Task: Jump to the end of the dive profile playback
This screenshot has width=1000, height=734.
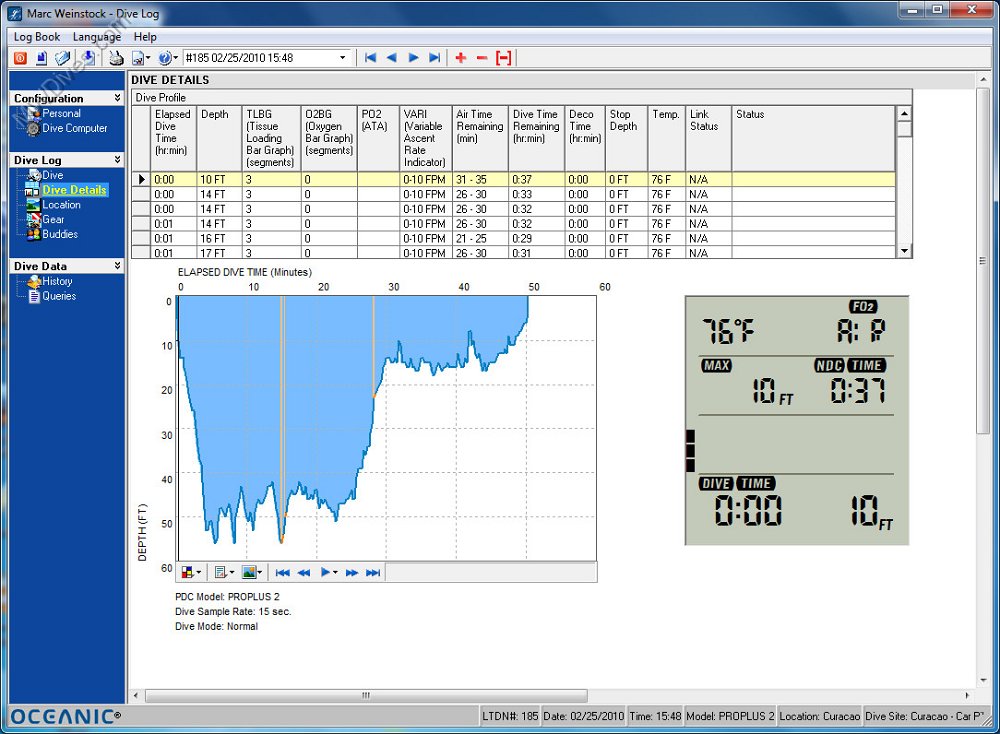Action: coord(373,573)
